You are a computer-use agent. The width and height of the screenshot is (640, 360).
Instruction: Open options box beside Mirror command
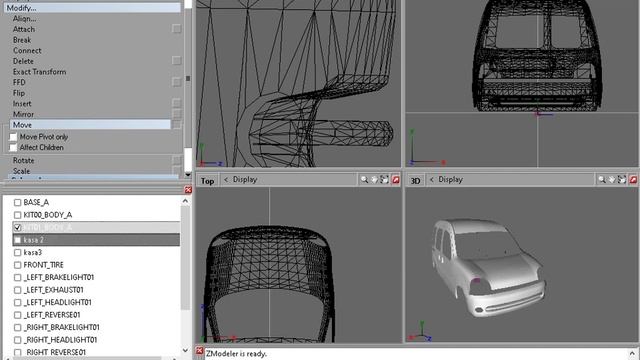[x=176, y=114]
